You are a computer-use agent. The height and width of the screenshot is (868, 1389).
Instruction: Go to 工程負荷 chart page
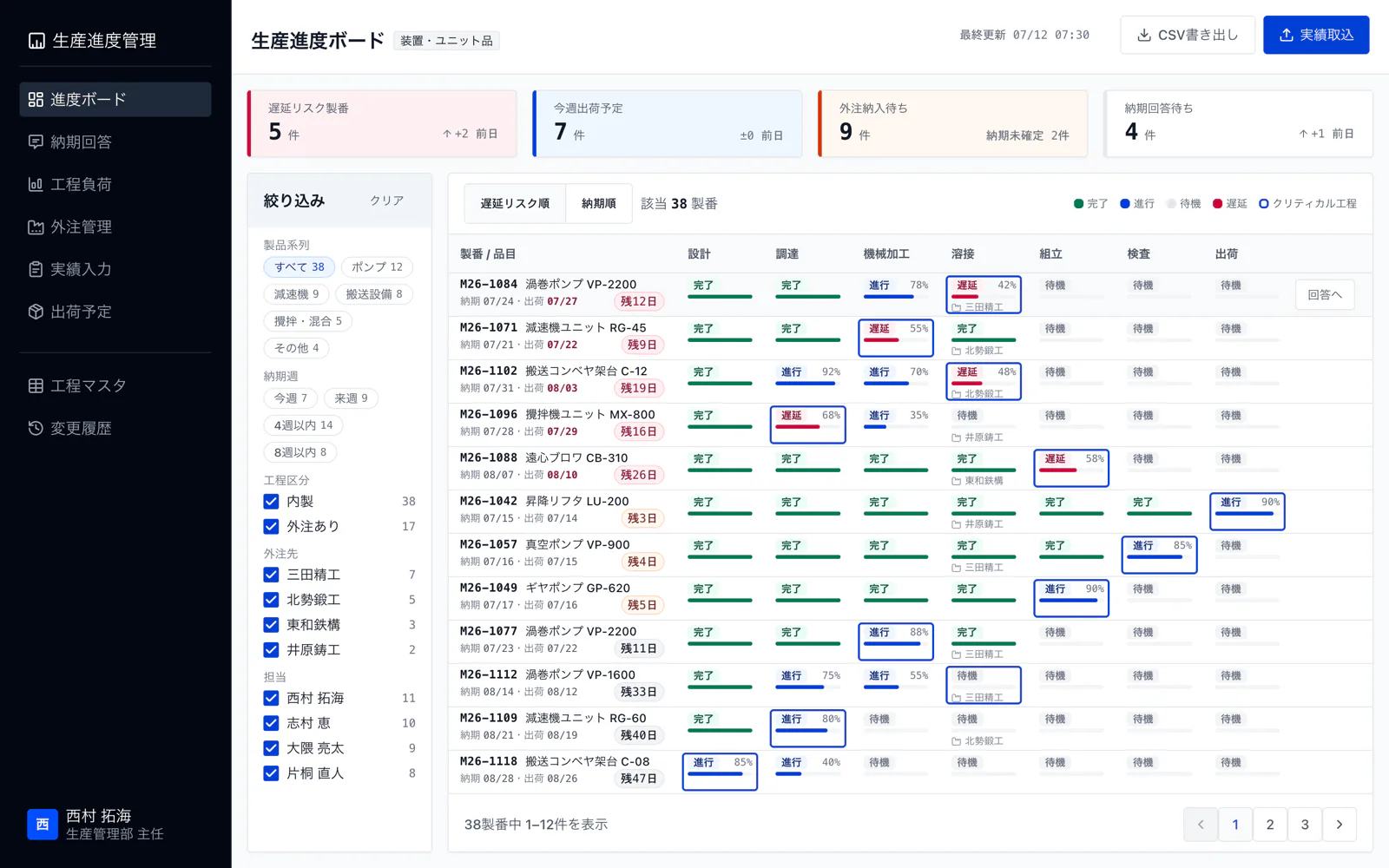coord(115,184)
